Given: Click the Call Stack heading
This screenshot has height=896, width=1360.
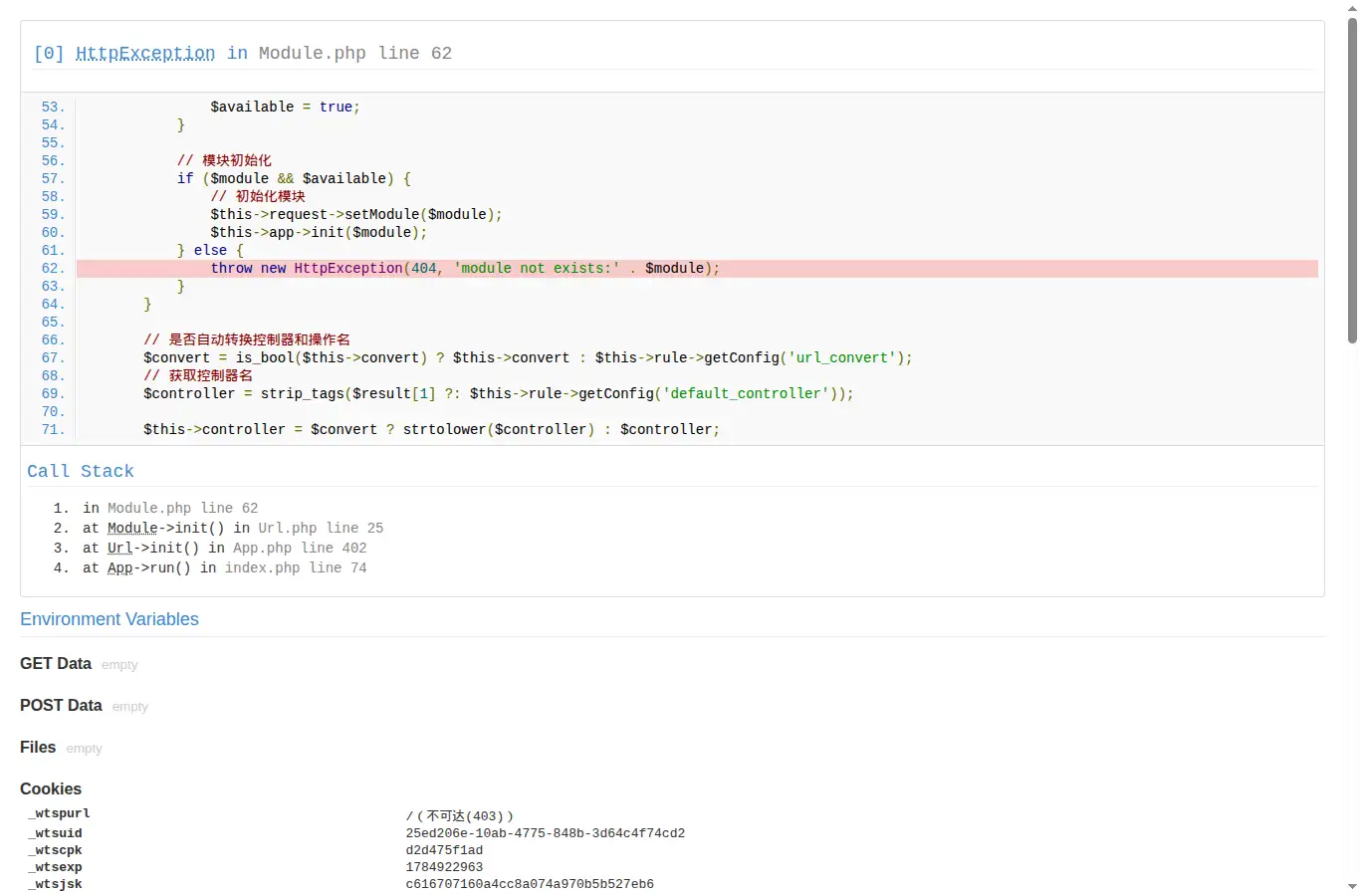Looking at the screenshot, I should [81, 471].
